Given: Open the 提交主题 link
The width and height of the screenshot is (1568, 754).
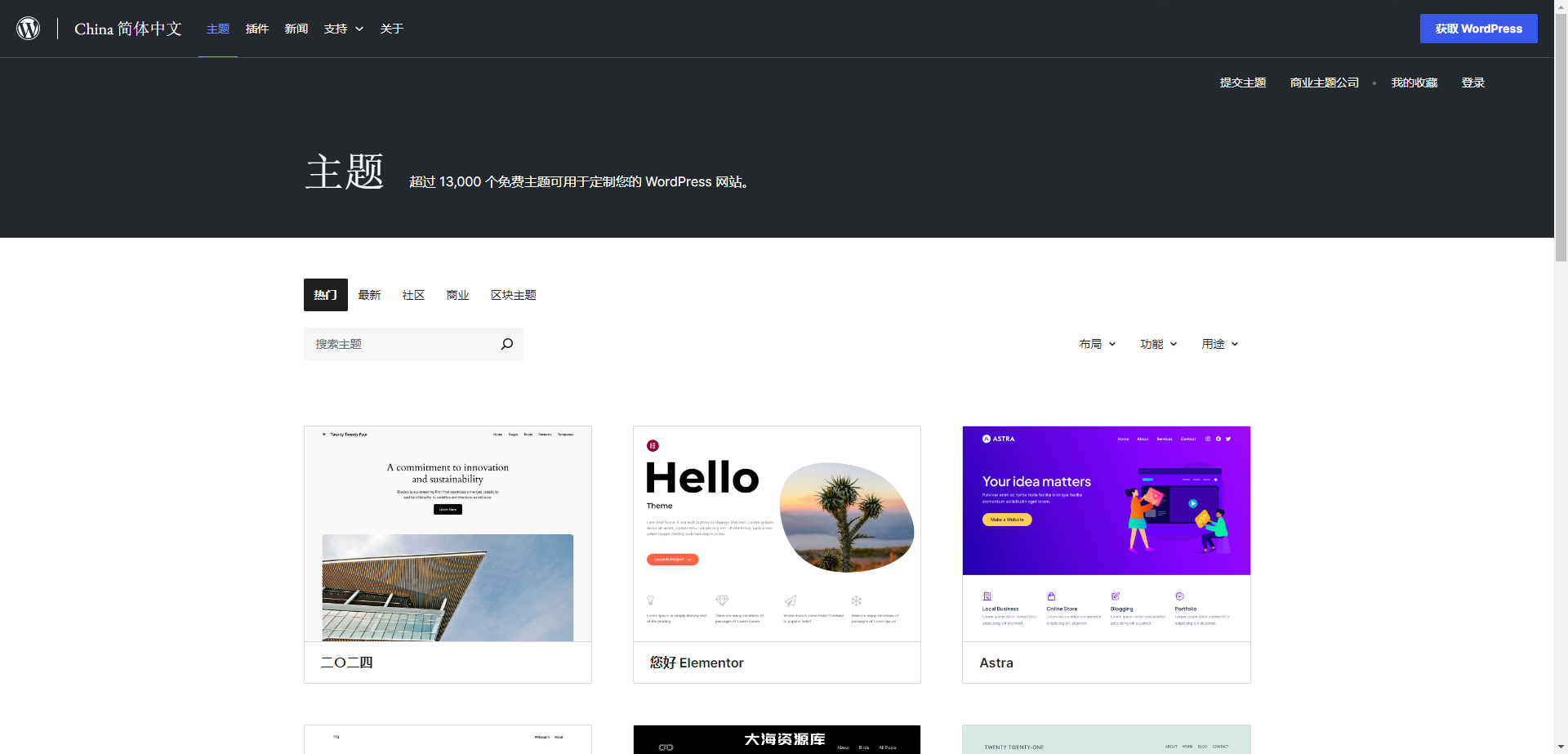Looking at the screenshot, I should click(x=1243, y=83).
